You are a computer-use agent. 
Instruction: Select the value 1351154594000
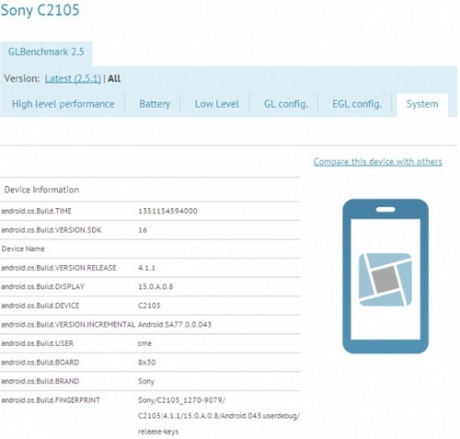point(168,211)
